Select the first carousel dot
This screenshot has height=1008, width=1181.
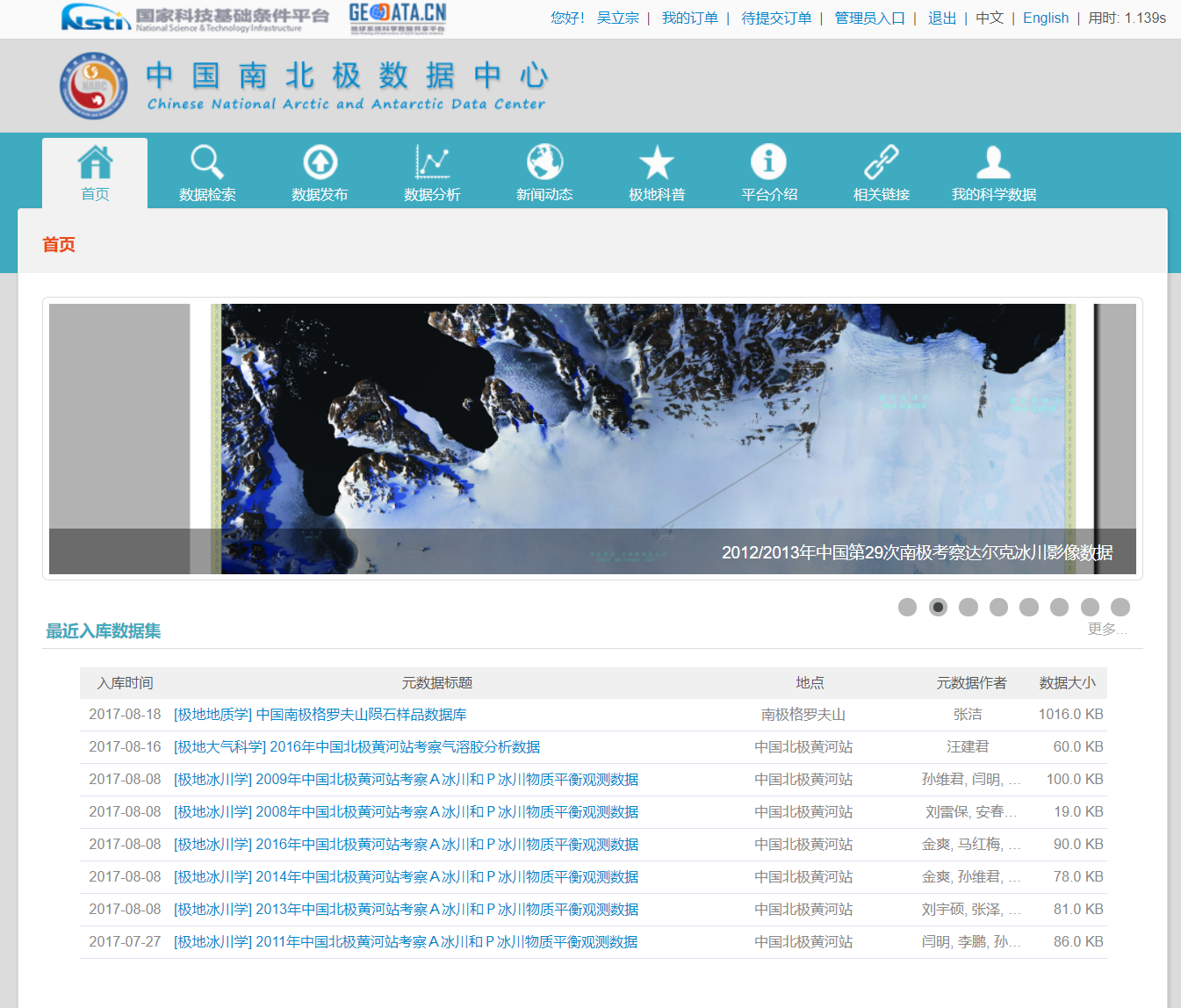(908, 607)
